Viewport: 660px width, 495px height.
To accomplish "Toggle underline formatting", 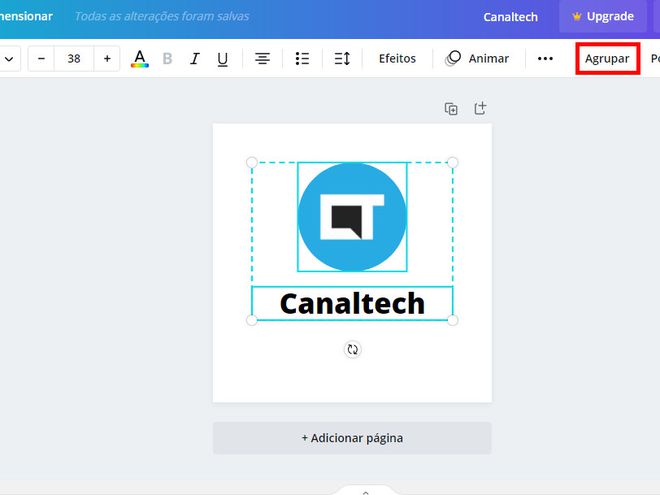I will (x=222, y=59).
